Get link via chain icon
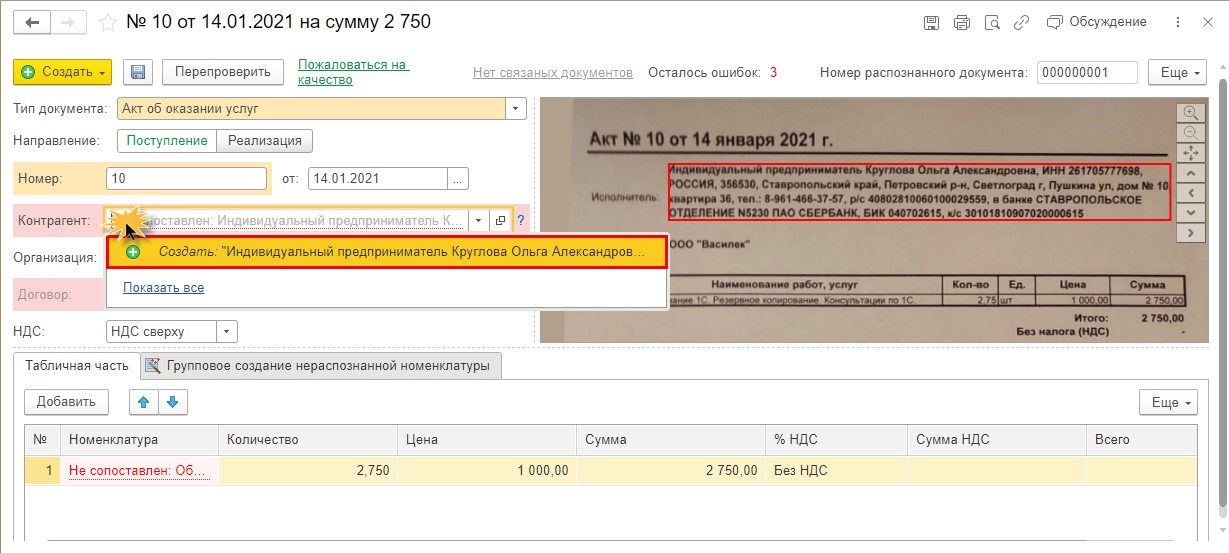 (1021, 21)
